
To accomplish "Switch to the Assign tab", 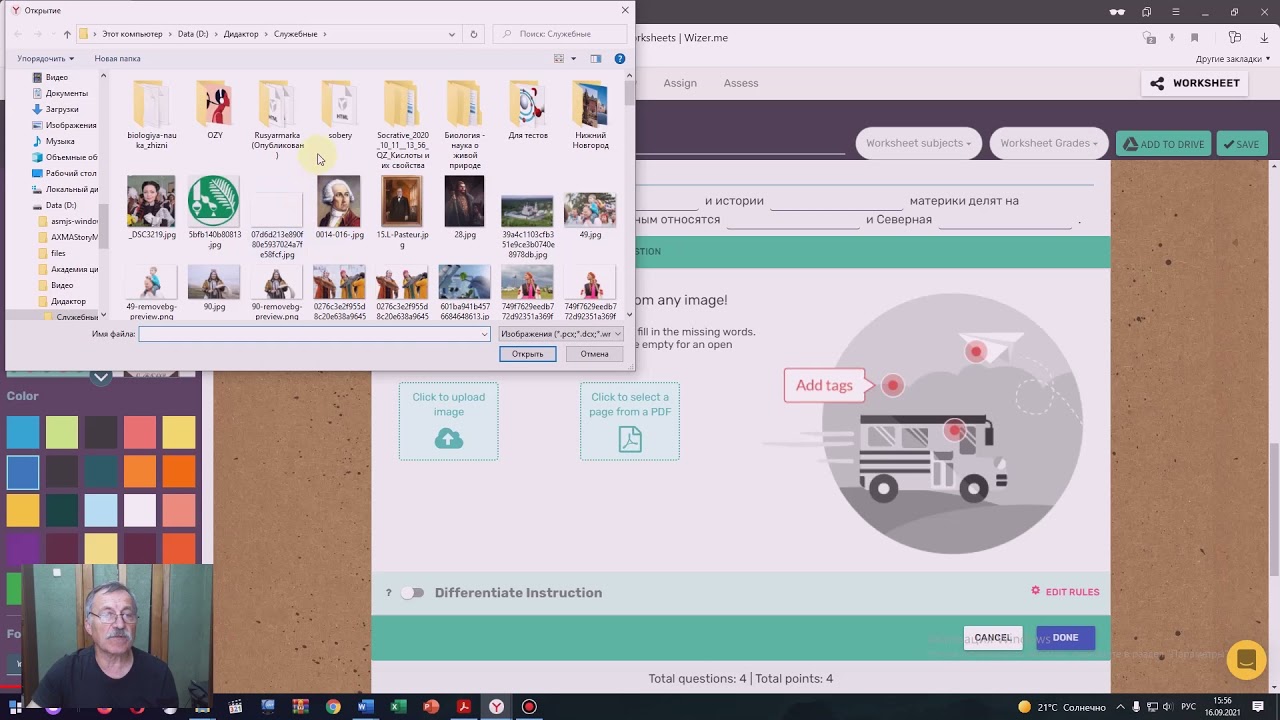I will click(680, 83).
